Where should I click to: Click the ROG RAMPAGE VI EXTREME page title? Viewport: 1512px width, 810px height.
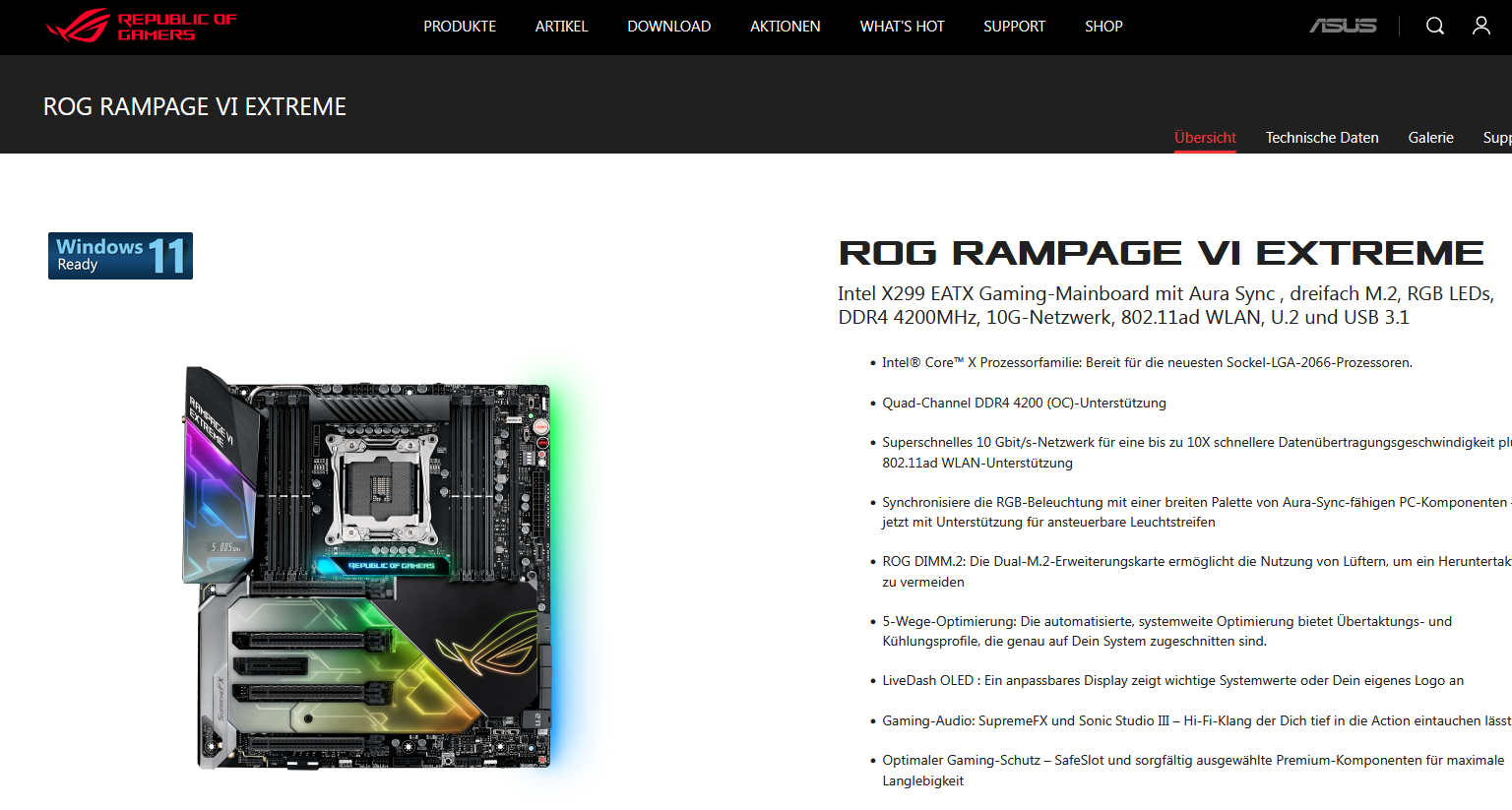195,106
